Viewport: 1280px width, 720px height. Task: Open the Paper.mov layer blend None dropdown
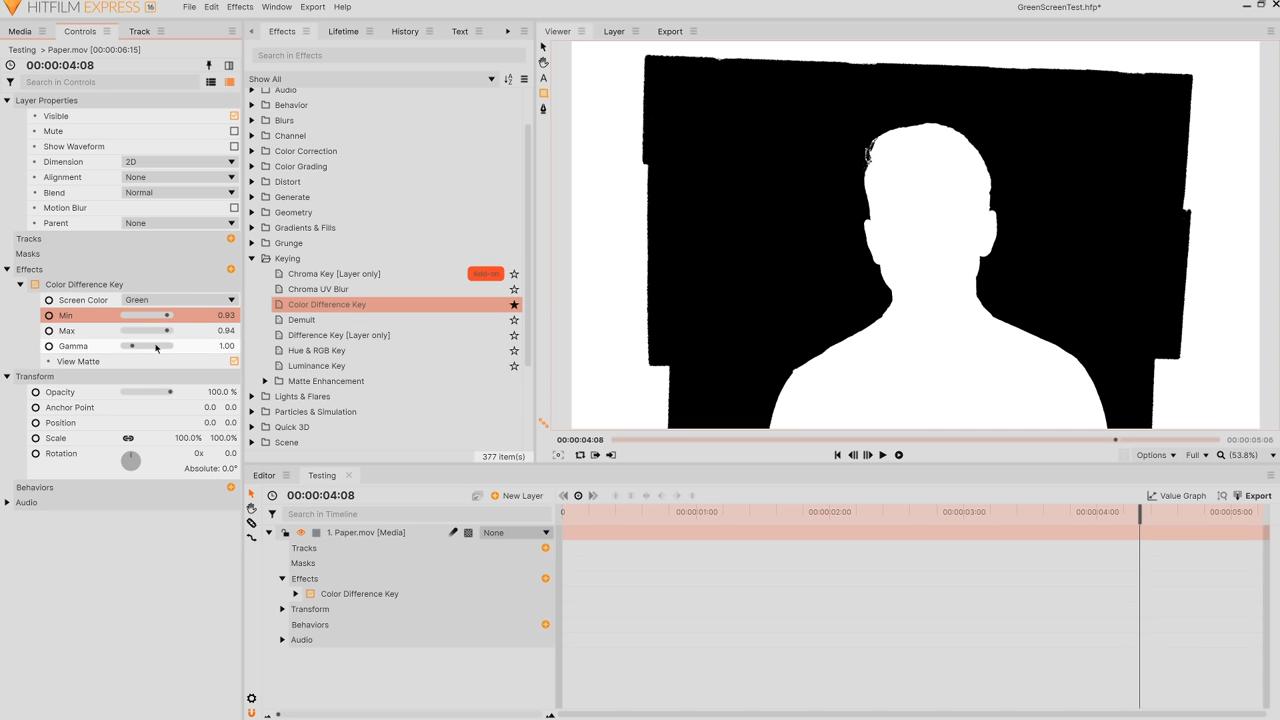pyautogui.click(x=516, y=533)
